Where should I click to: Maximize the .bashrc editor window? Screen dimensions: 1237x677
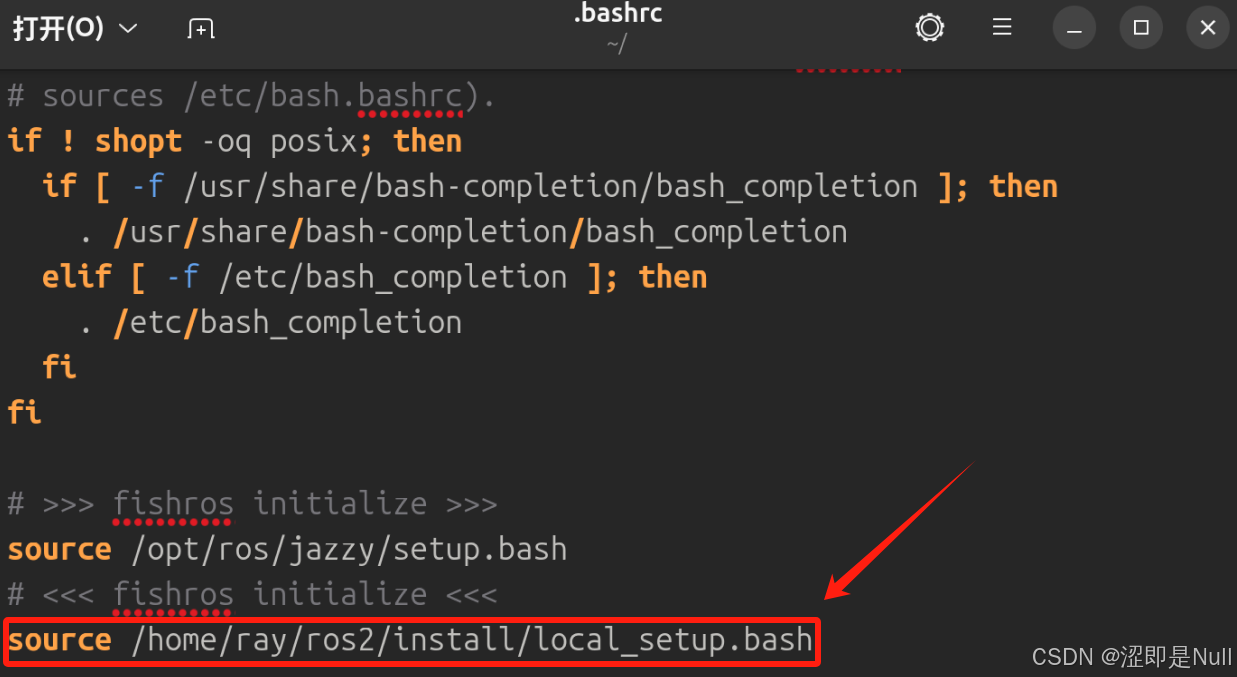coord(1141,28)
